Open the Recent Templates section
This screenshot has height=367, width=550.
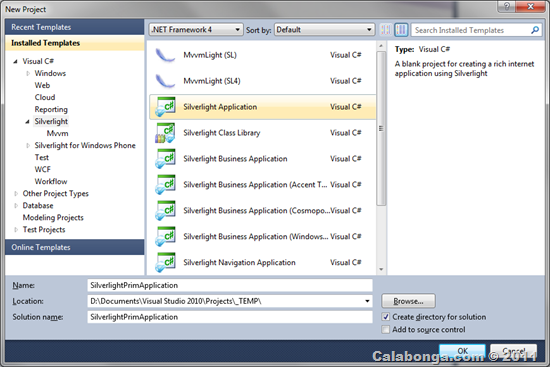coord(74,27)
